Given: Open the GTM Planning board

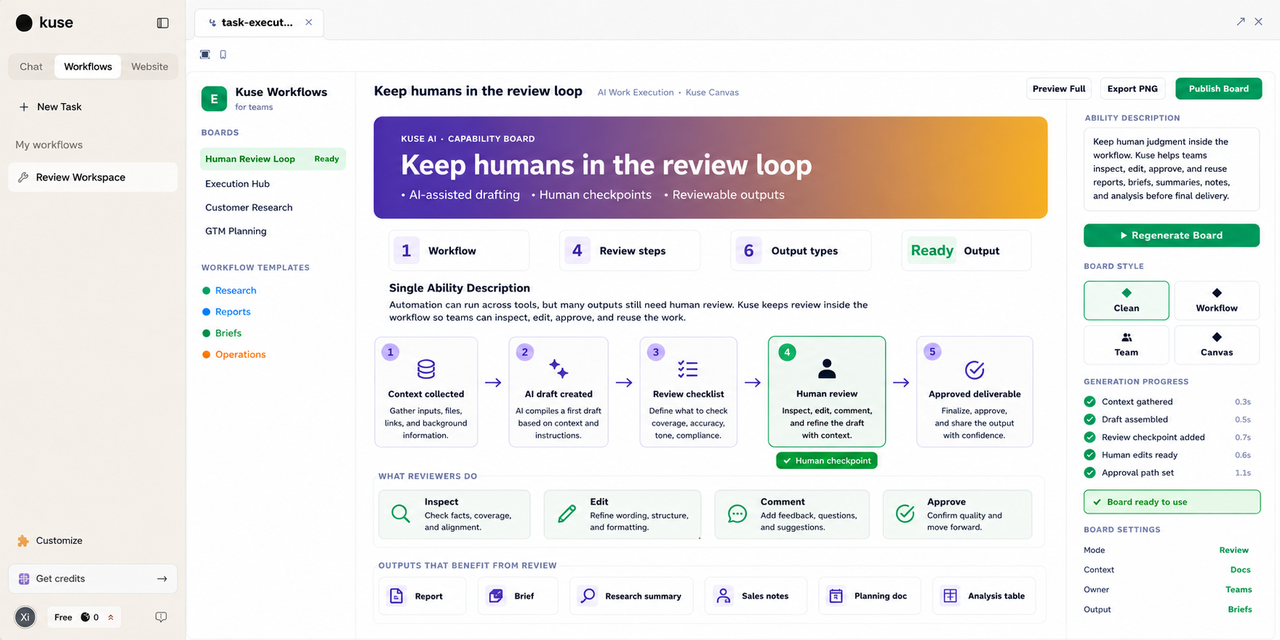Looking at the screenshot, I should coord(236,231).
